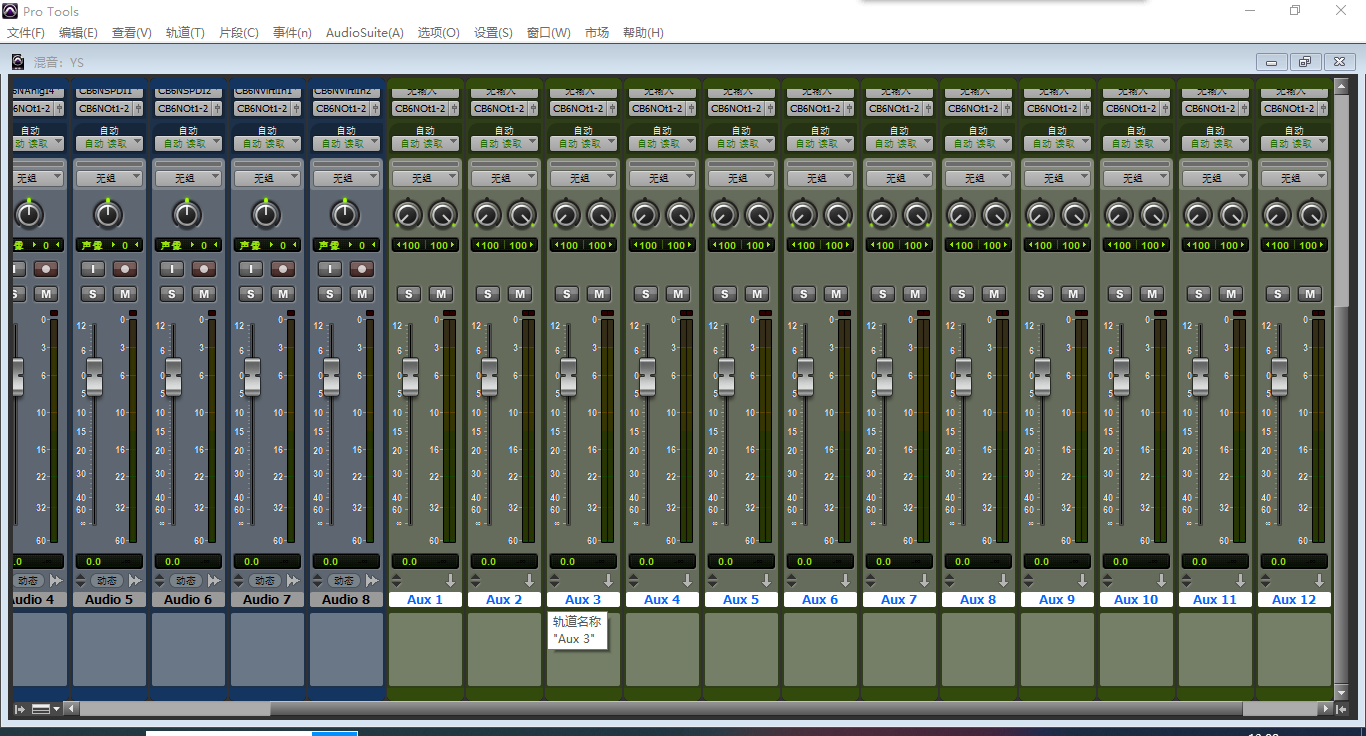Viewport: 1366px width, 736px height.
Task: Mute the Audio 6 track
Action: [204, 294]
